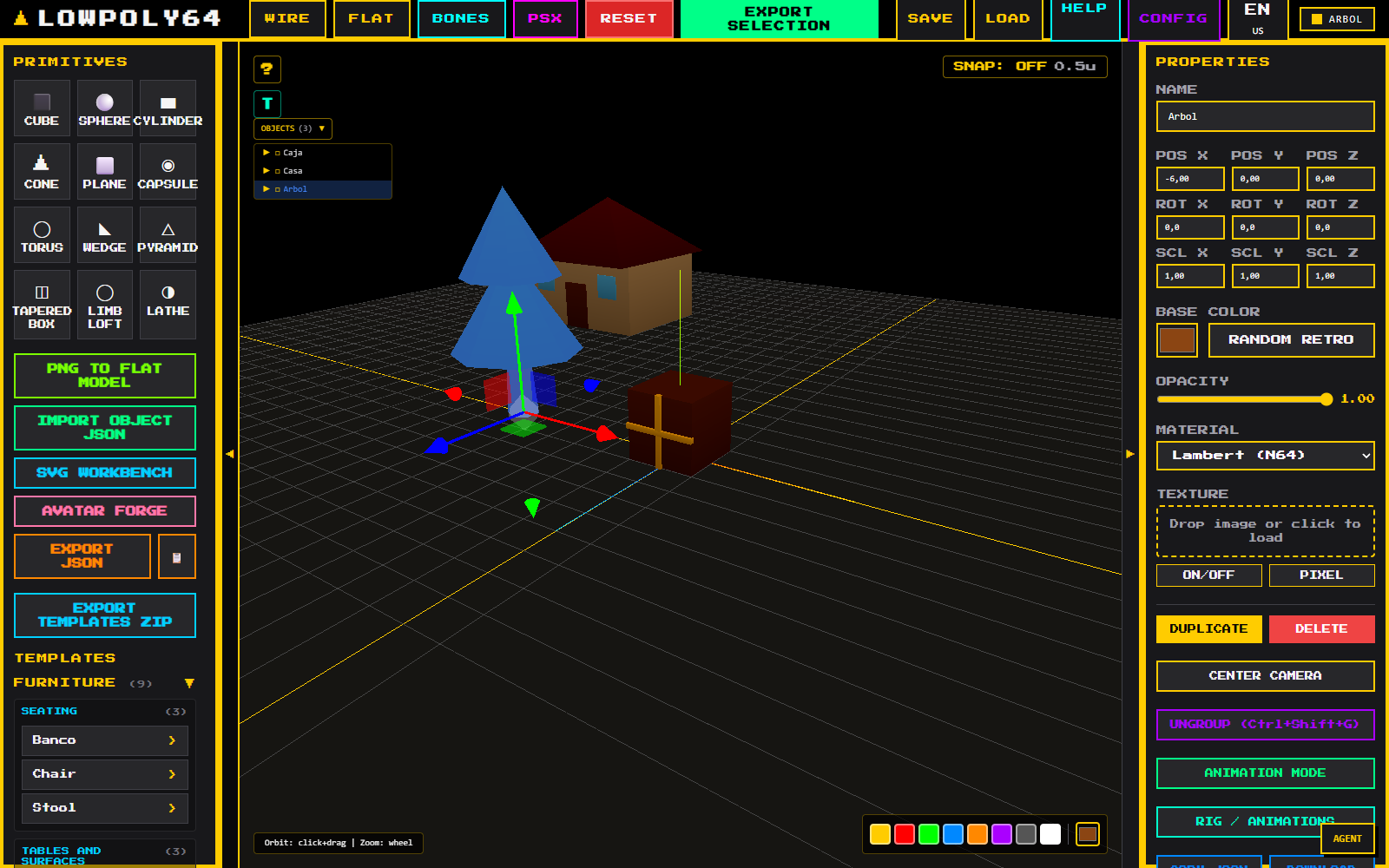
Task: Open the OBJECTS (3) dropdown
Action: click(293, 128)
